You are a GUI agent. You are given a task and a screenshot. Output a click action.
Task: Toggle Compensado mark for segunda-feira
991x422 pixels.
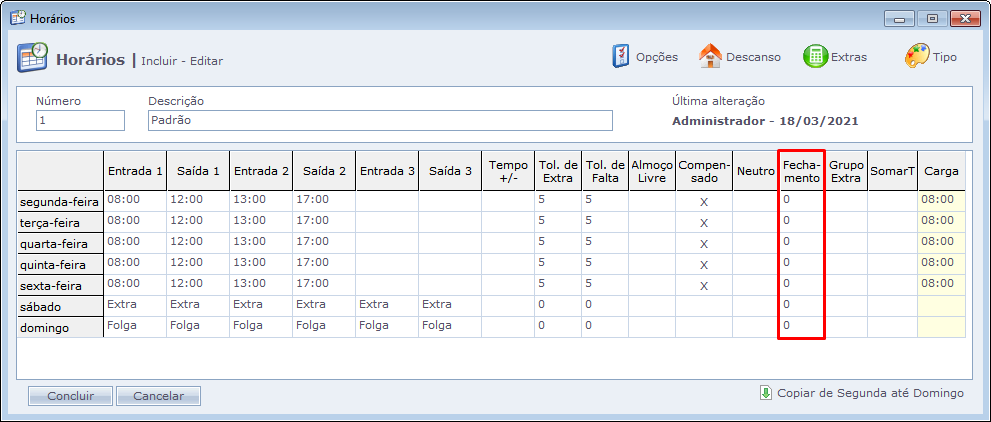(x=704, y=201)
